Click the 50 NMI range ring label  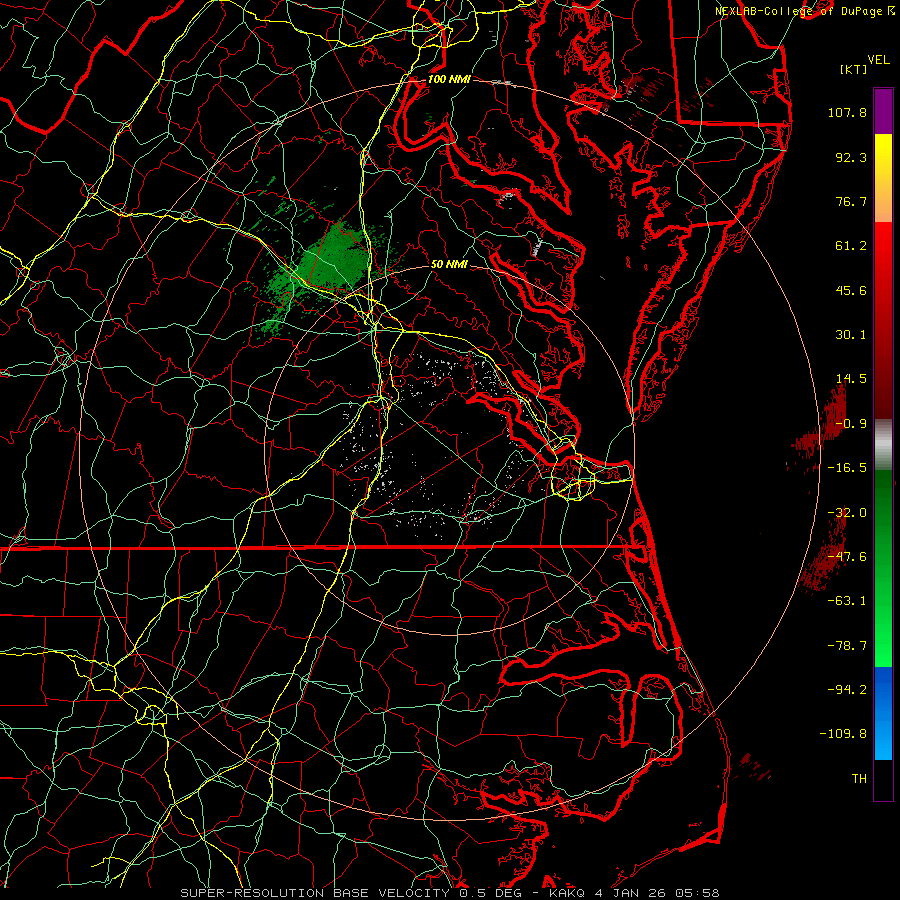[x=449, y=264]
